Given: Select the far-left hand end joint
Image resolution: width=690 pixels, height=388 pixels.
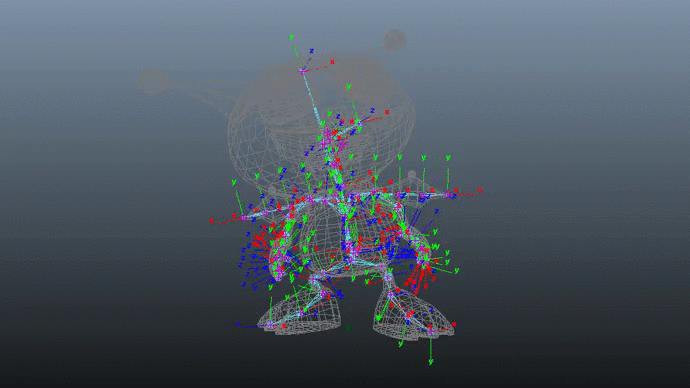Looking at the screenshot, I should click(x=243, y=218).
